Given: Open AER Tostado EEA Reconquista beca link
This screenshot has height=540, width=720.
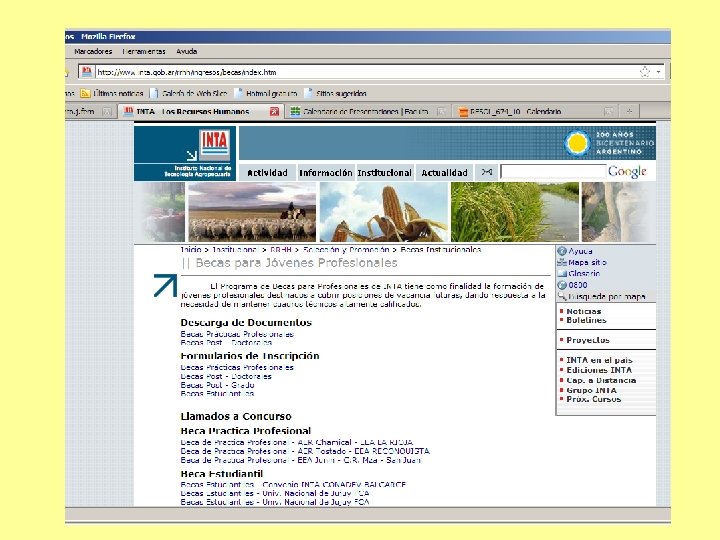Looking at the screenshot, I should [x=305, y=451].
